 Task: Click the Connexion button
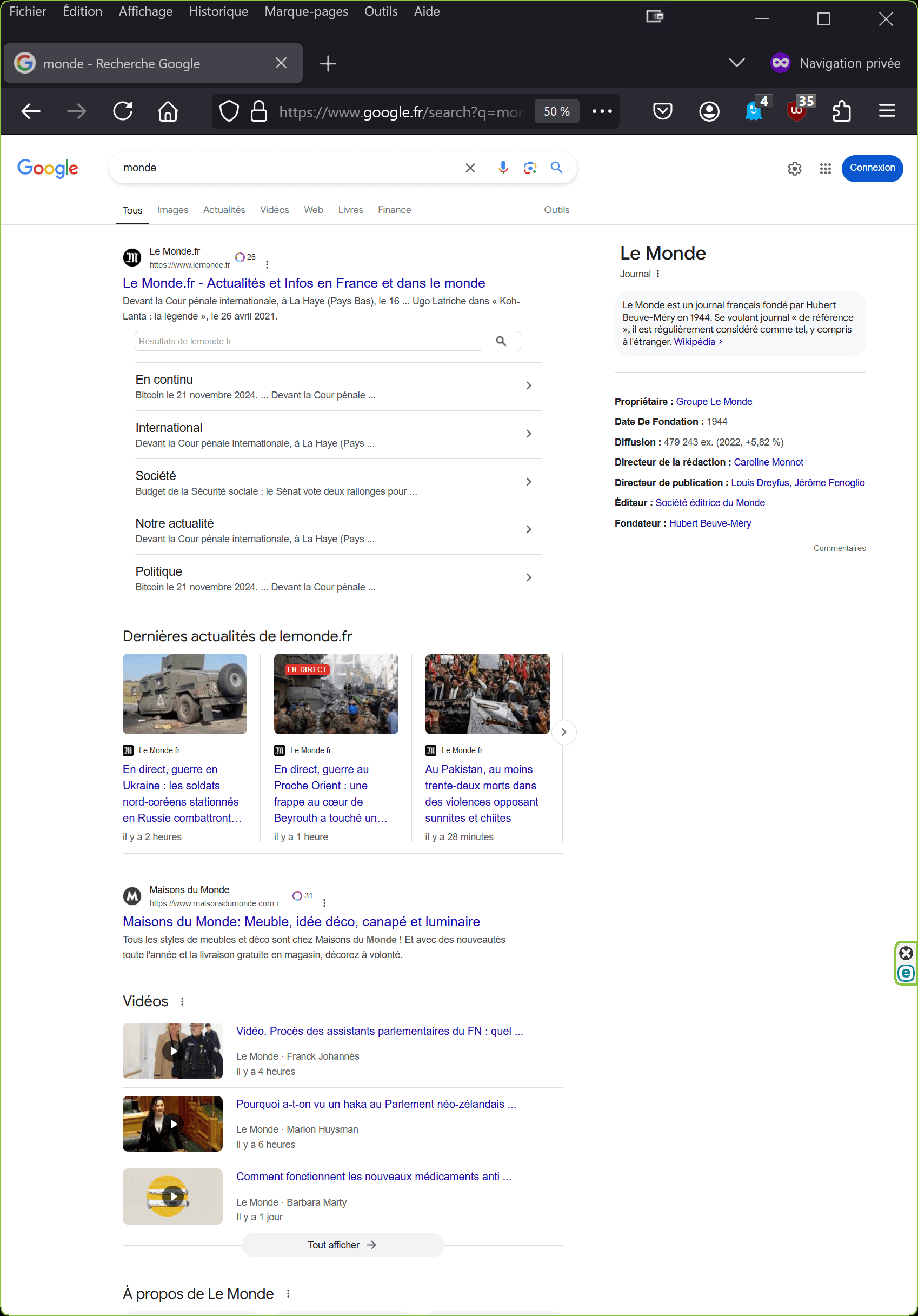coord(872,168)
